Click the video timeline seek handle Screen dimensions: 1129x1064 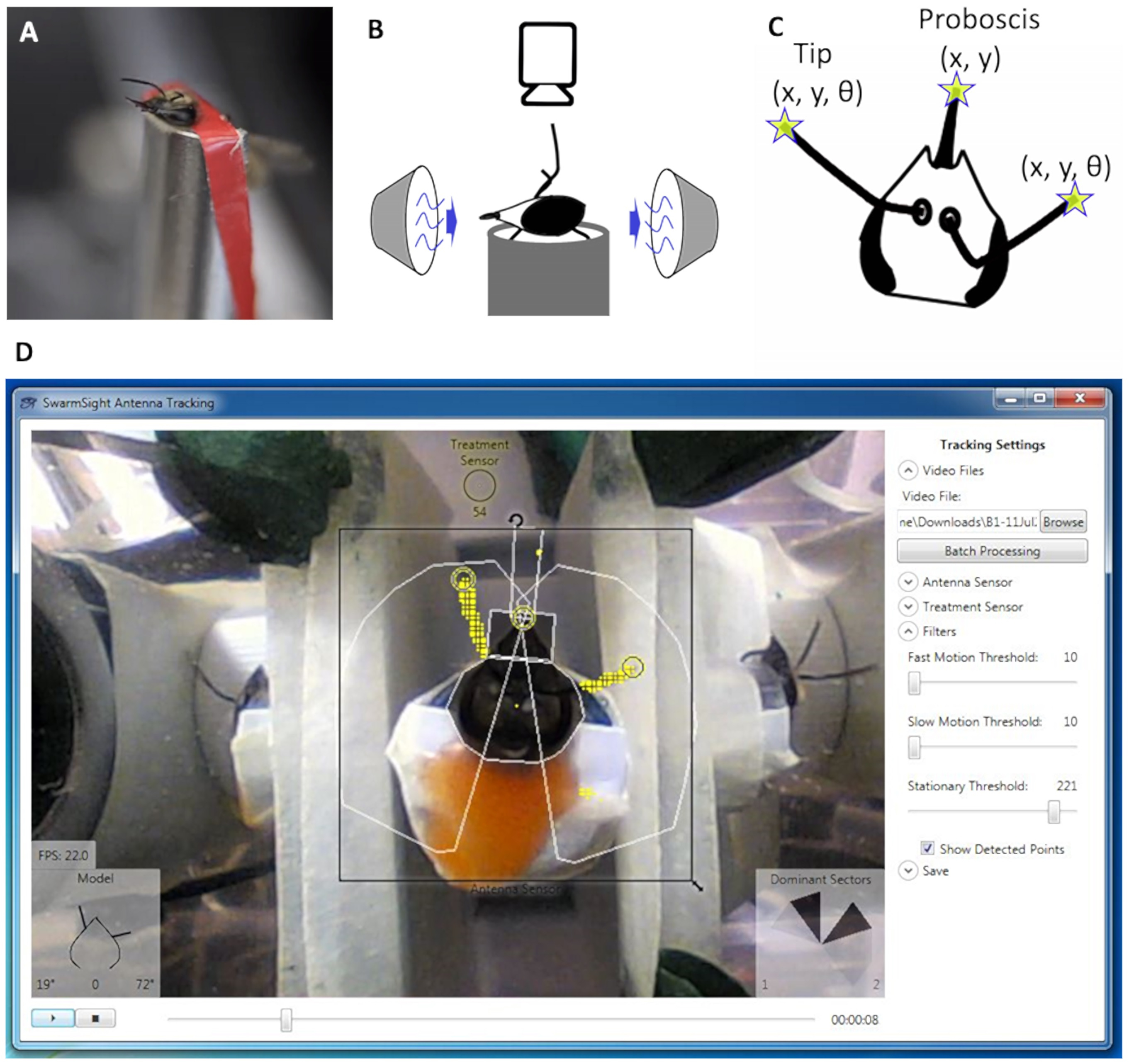[286, 1020]
